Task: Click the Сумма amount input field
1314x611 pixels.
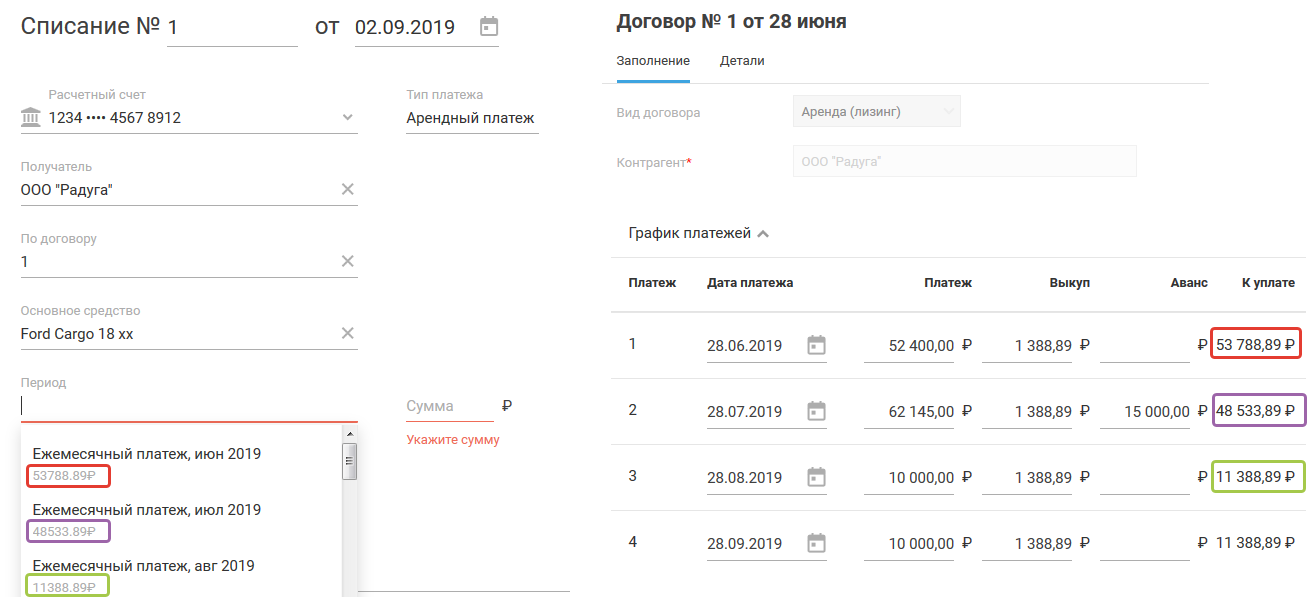Action: point(448,407)
